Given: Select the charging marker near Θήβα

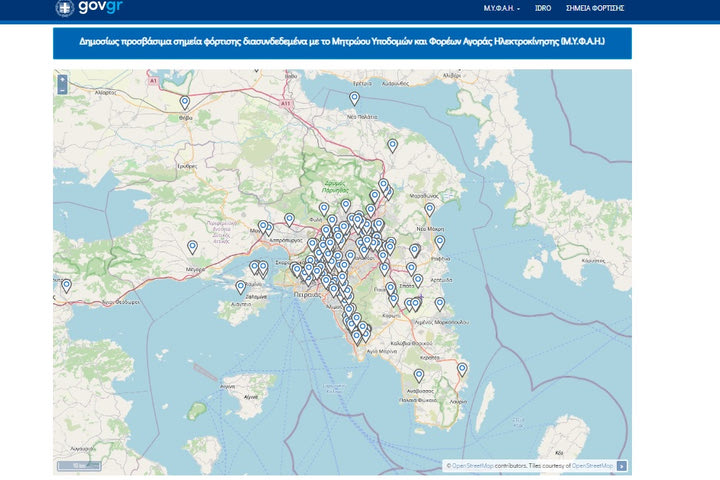Looking at the screenshot, I should pos(185,102).
